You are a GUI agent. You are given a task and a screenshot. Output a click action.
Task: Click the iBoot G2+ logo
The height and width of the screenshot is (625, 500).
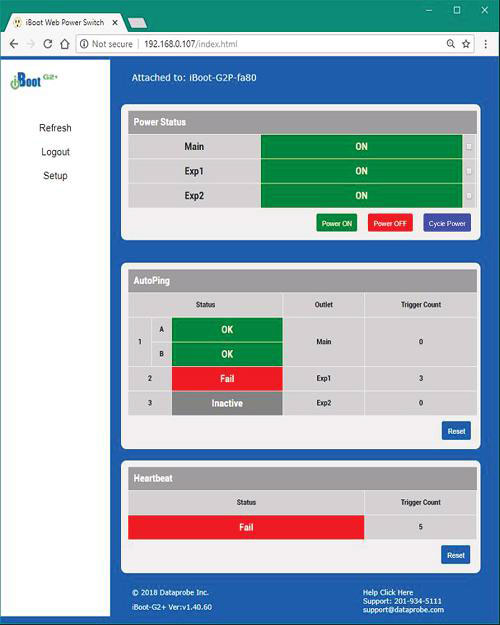coord(34,80)
